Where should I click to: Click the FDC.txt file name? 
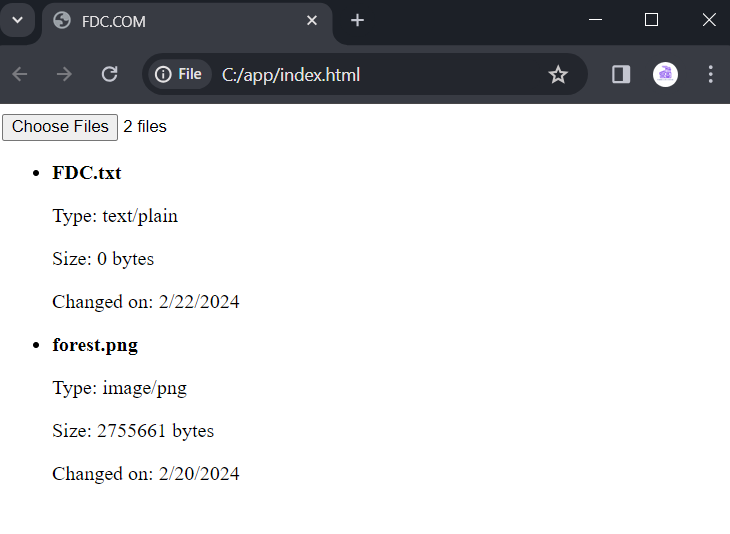pos(87,172)
